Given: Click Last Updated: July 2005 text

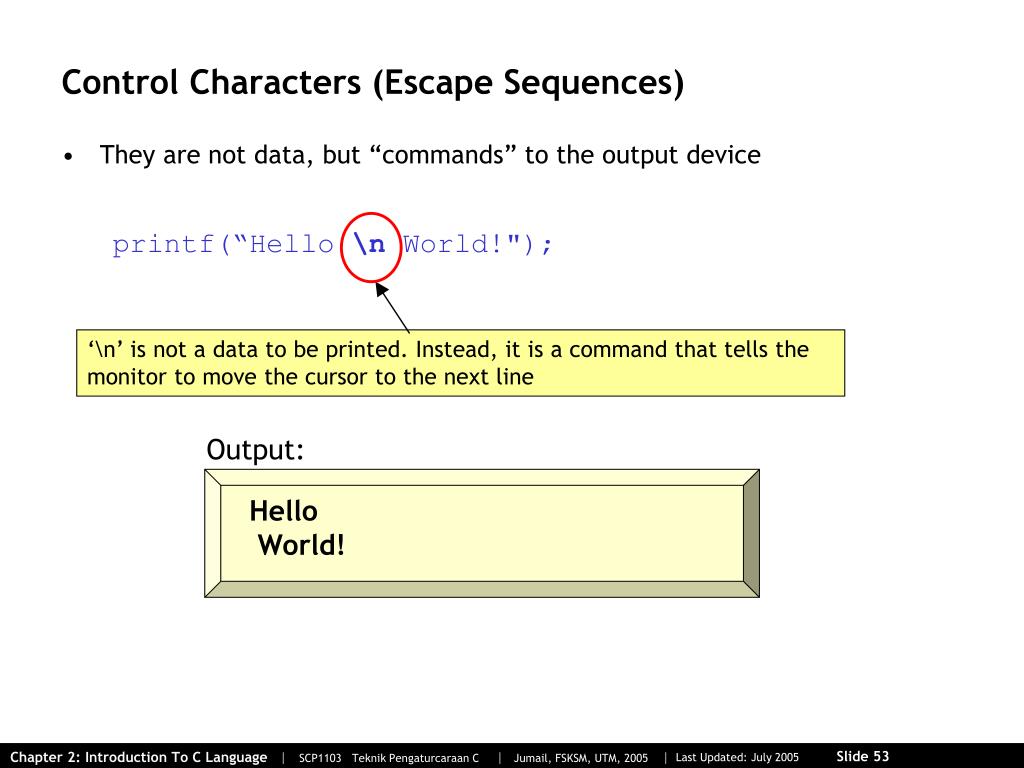Looking at the screenshot, I should point(737,758).
